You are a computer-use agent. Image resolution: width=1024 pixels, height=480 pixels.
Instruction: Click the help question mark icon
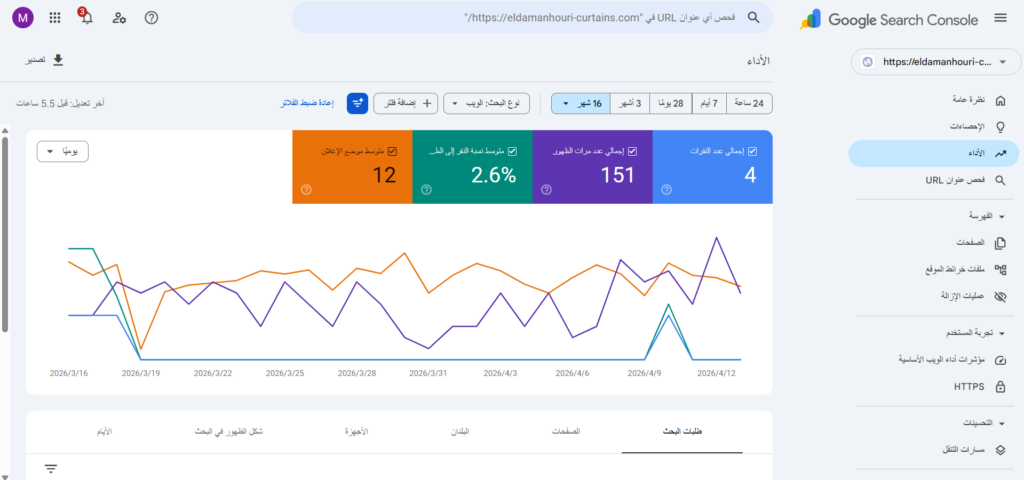coord(151,18)
